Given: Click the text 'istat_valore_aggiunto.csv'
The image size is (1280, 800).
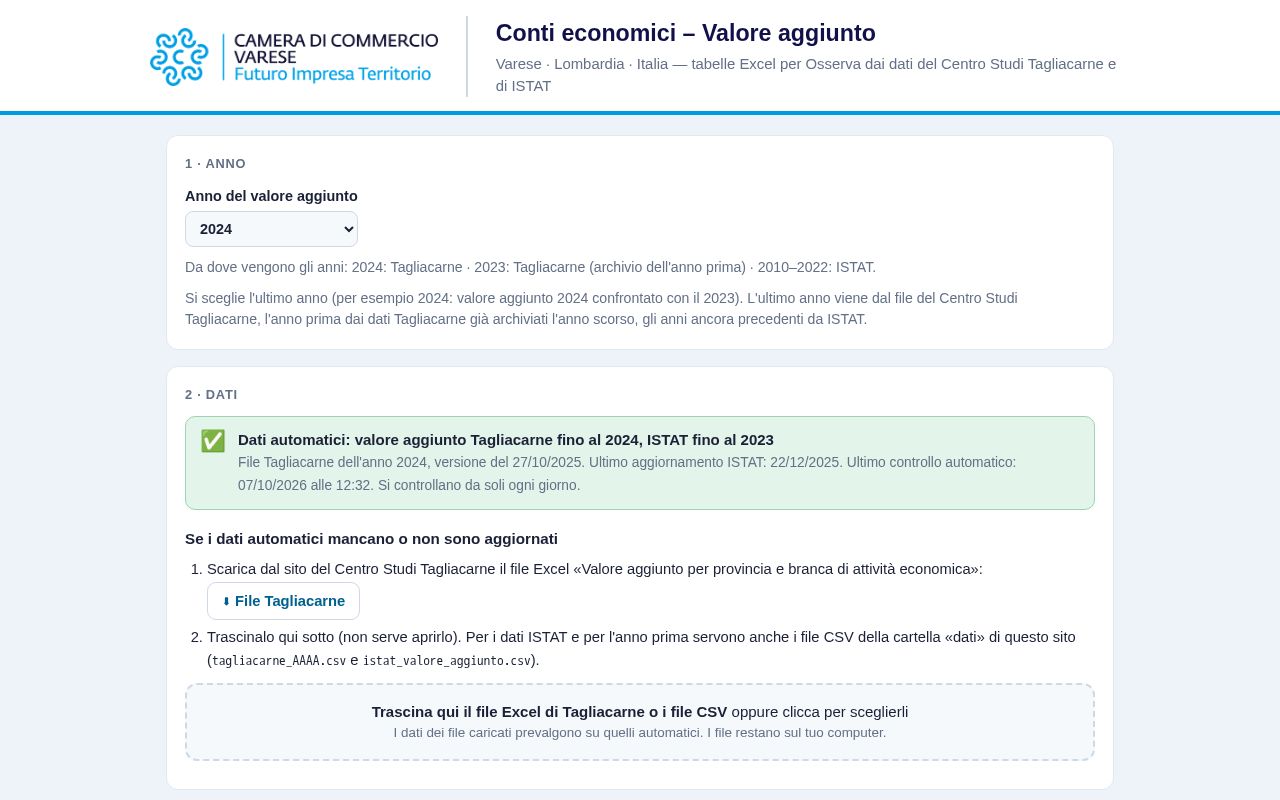Looking at the screenshot, I should pos(447,661).
